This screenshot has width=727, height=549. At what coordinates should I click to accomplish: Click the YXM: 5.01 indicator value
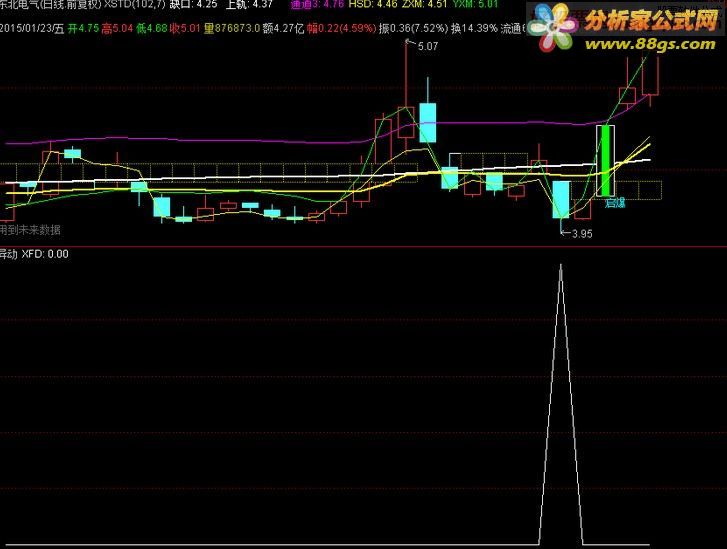click(475, 5)
